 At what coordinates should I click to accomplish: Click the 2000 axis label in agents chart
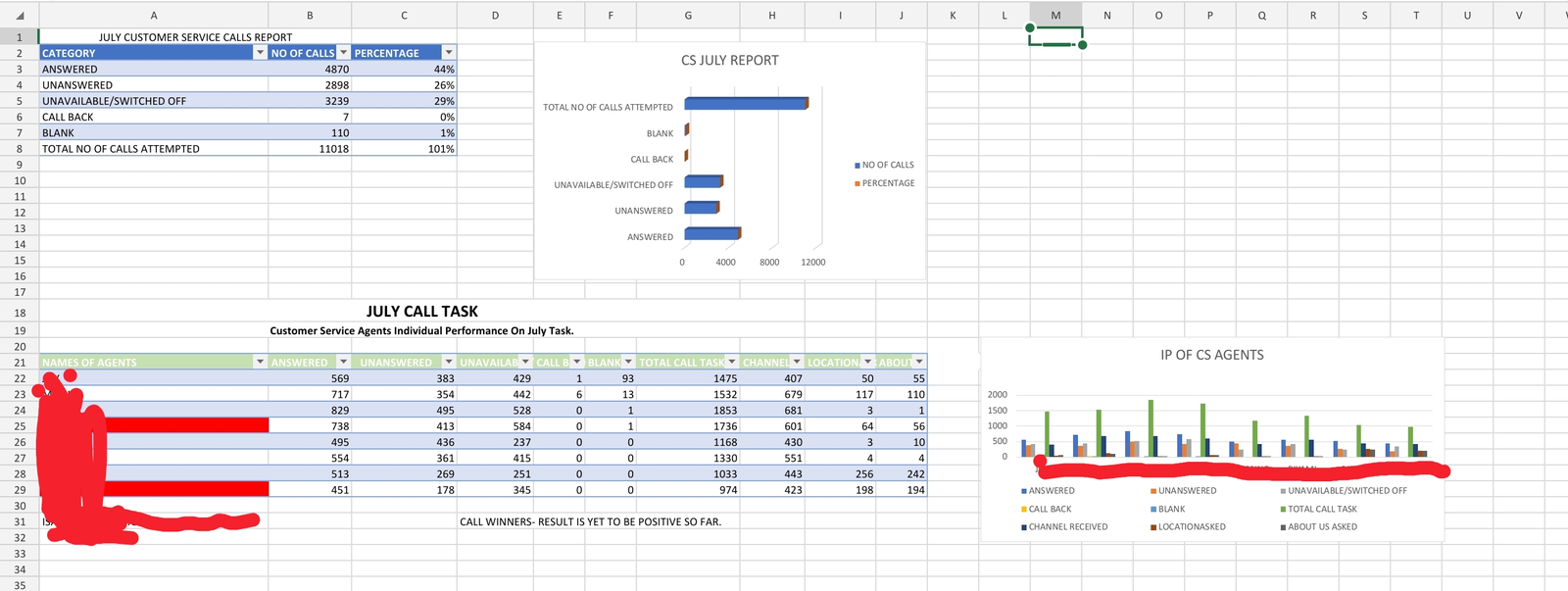click(x=998, y=395)
